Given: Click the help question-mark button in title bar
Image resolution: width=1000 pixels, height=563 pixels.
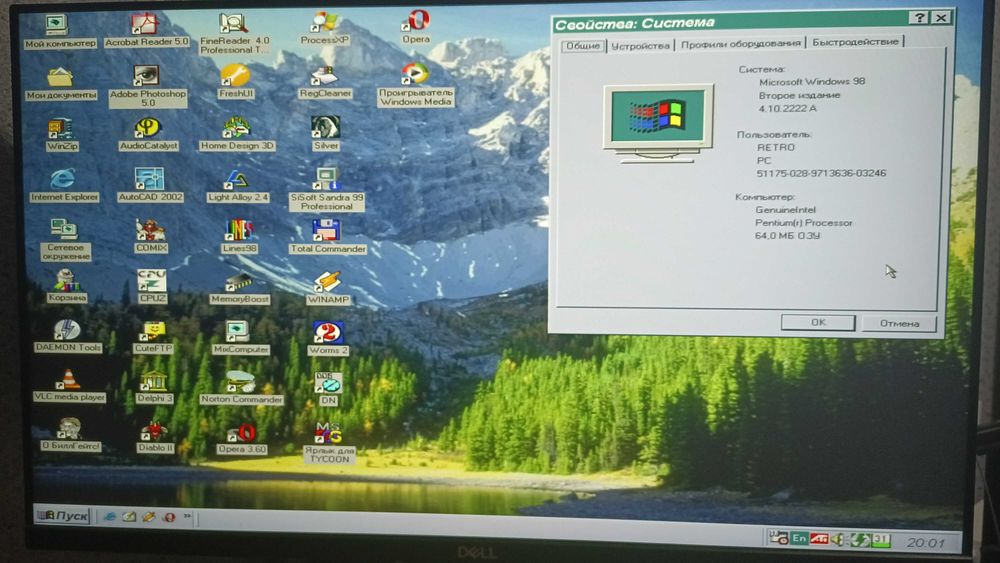Looking at the screenshot, I should pos(919,18).
